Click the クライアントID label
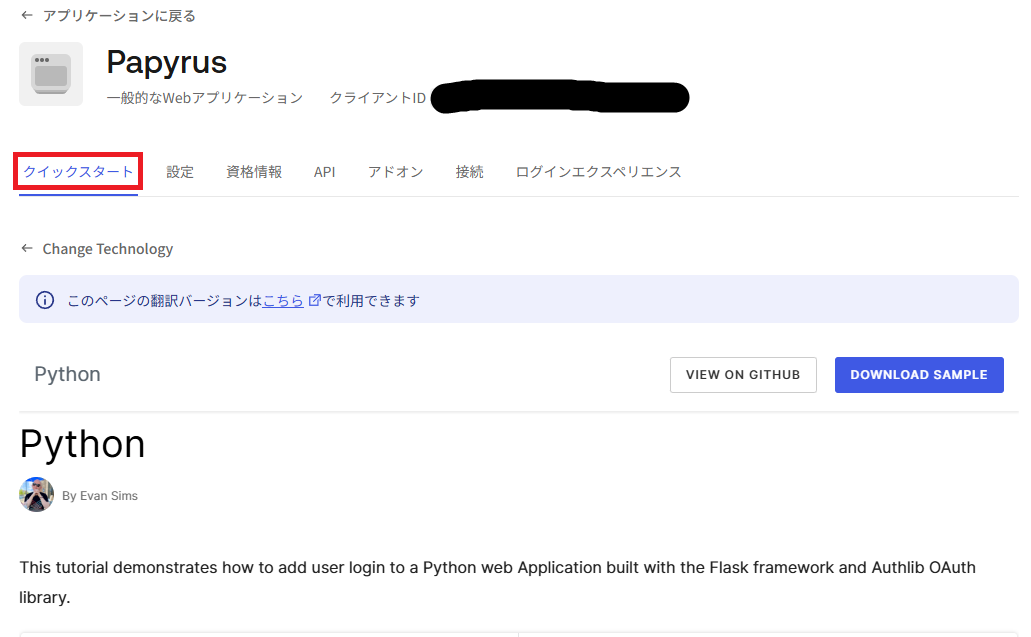Image resolution: width=1031 pixels, height=637 pixels. click(377, 98)
